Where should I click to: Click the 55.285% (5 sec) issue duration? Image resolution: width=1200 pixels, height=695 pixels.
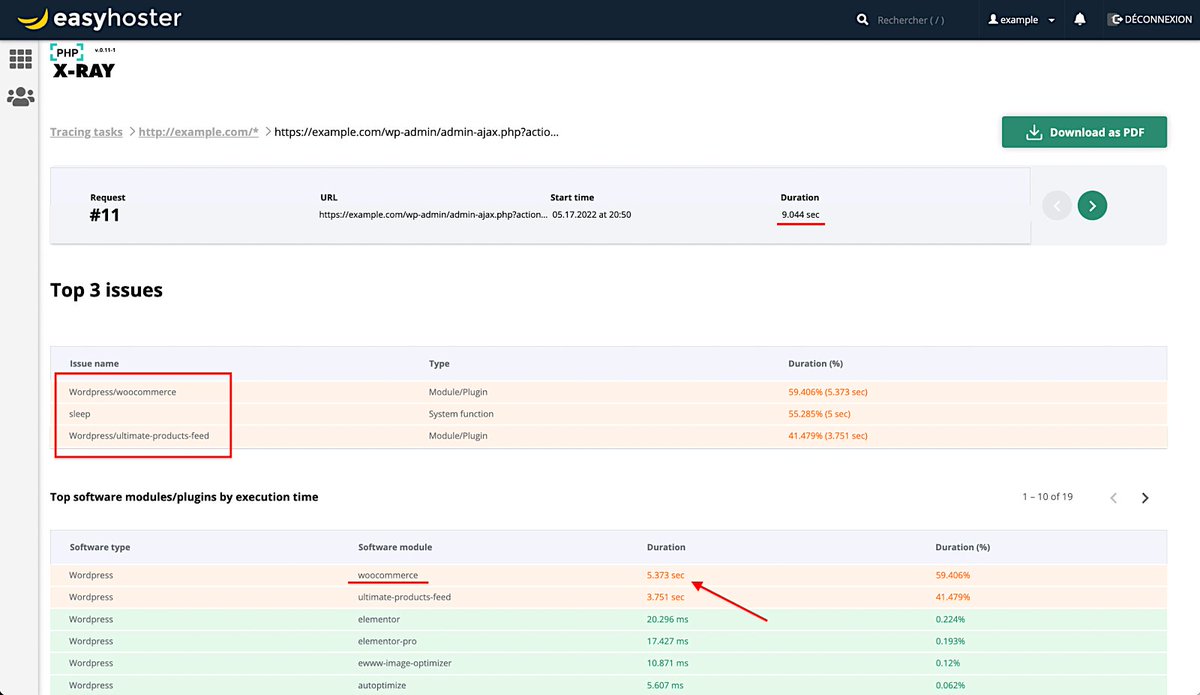point(819,414)
